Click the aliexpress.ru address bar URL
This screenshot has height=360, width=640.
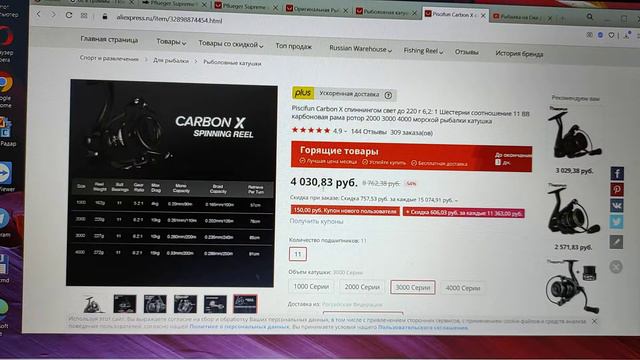coord(169,18)
